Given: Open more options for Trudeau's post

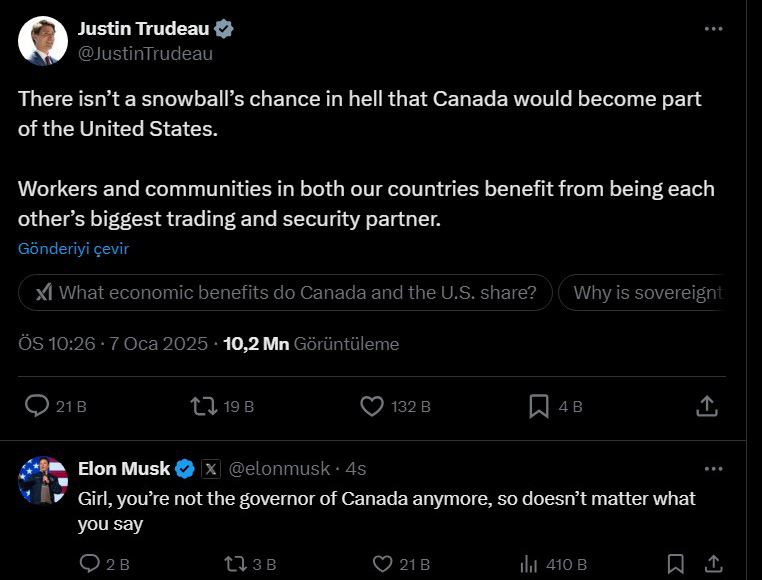Looking at the screenshot, I should (x=713, y=29).
